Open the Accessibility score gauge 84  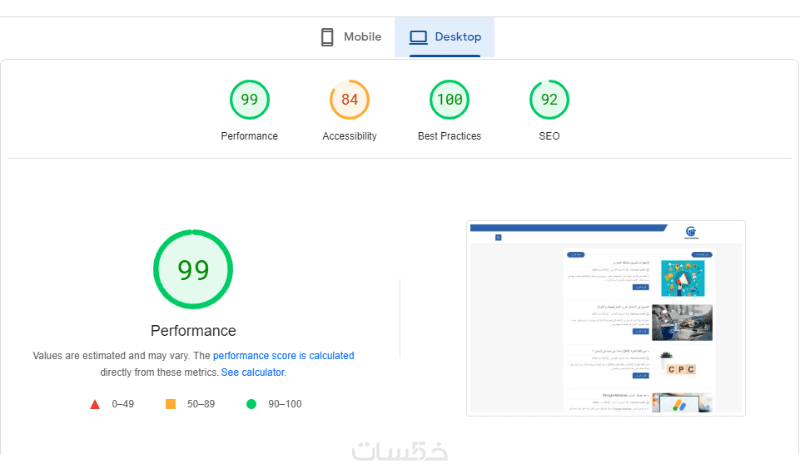(349, 100)
